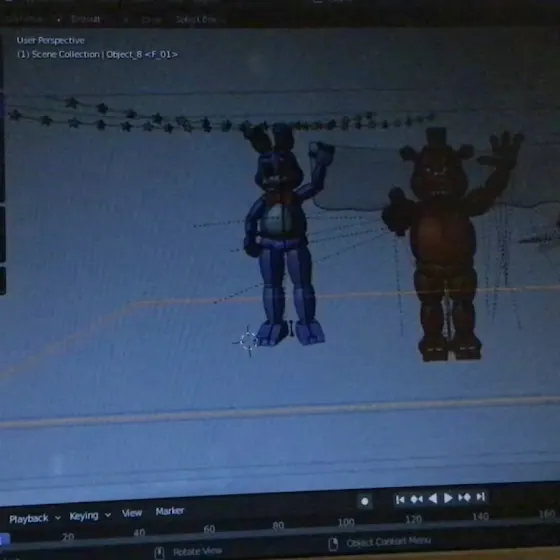
Task: Open the timeline View menu
Action: point(132,513)
